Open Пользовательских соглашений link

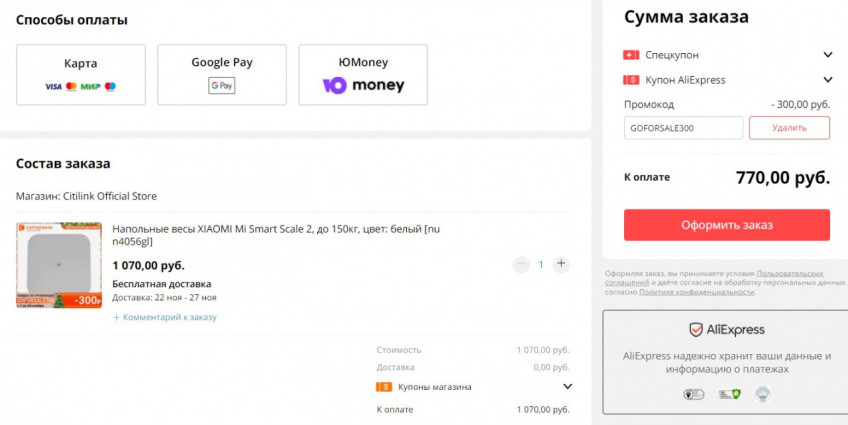tap(789, 273)
